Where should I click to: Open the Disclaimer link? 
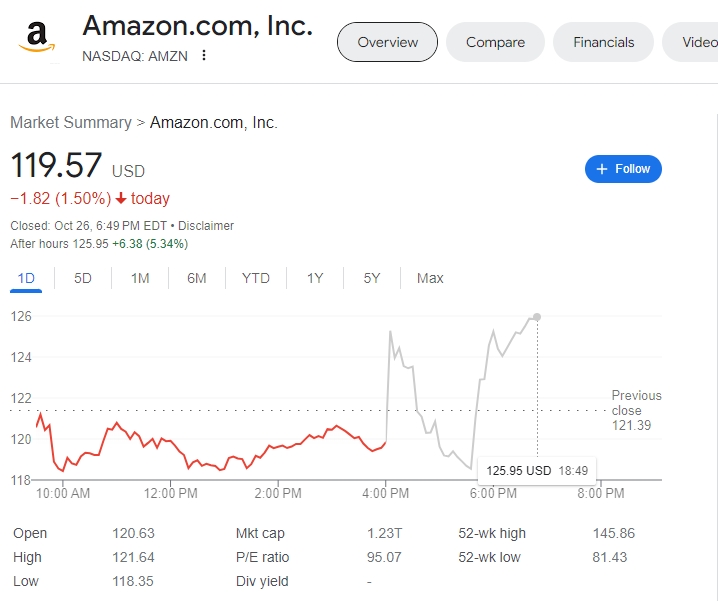click(206, 226)
